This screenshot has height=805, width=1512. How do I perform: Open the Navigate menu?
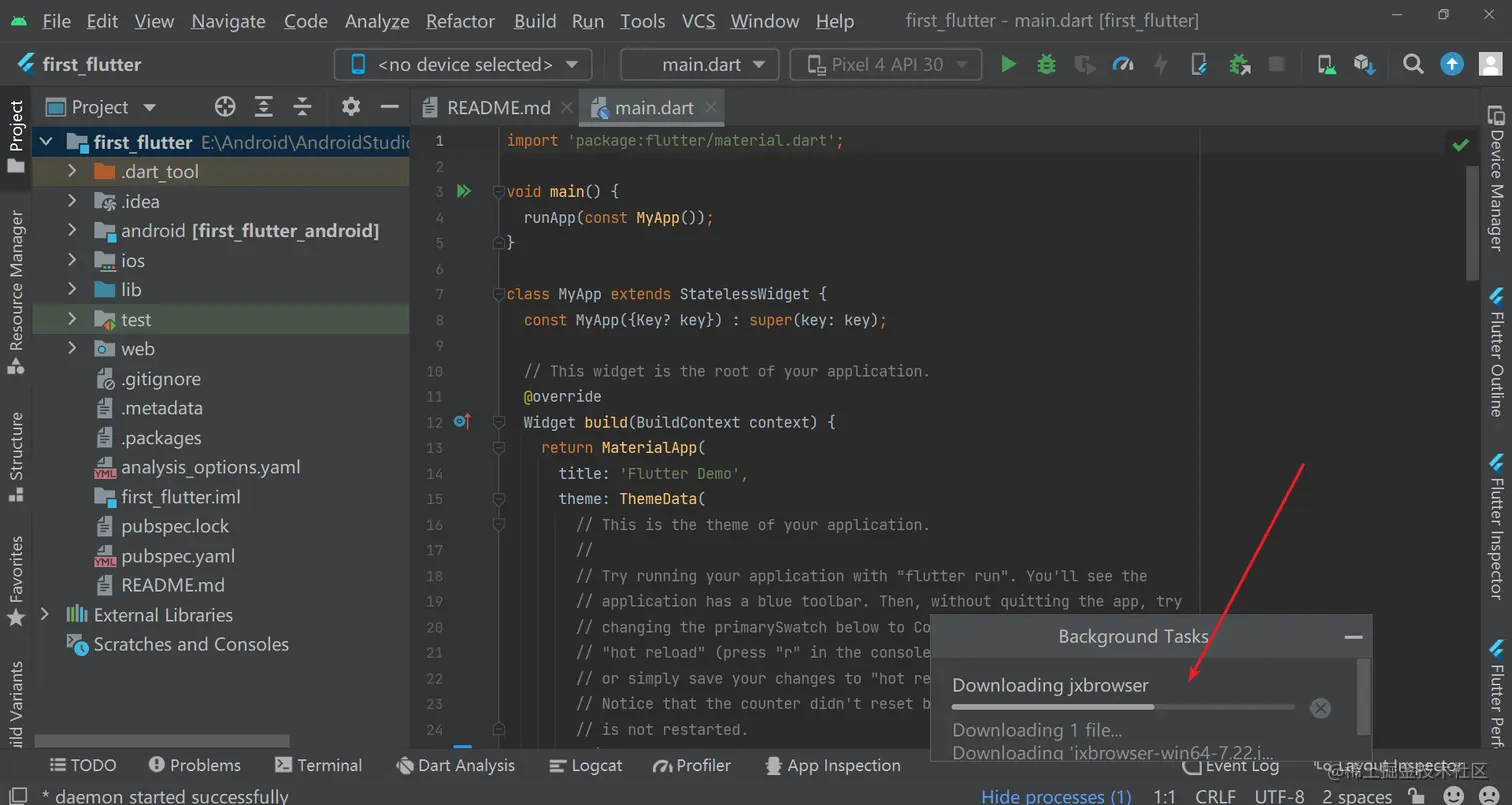(228, 21)
